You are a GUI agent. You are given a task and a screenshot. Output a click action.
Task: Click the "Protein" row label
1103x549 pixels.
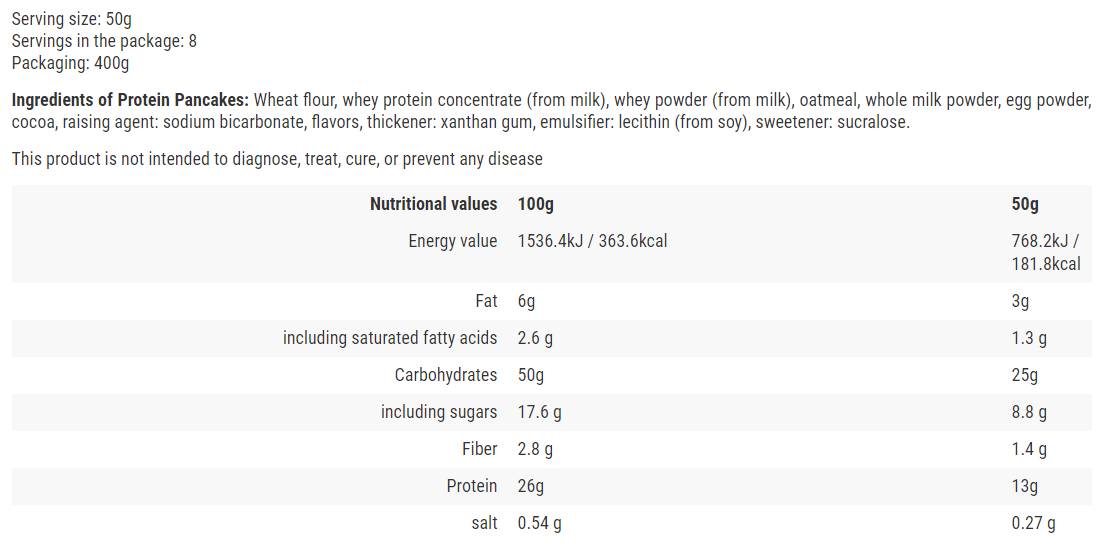click(x=471, y=486)
